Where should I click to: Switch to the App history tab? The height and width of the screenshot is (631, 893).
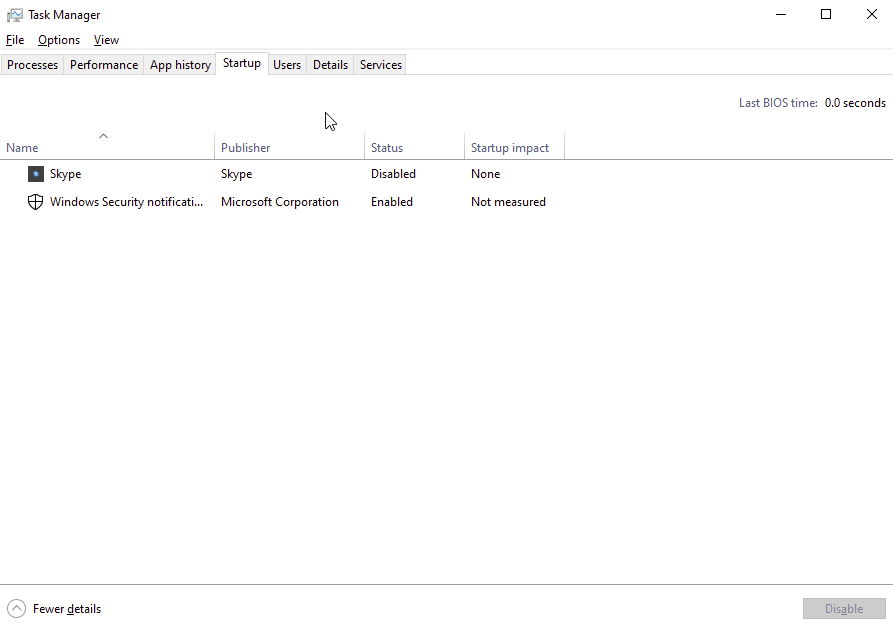click(180, 65)
